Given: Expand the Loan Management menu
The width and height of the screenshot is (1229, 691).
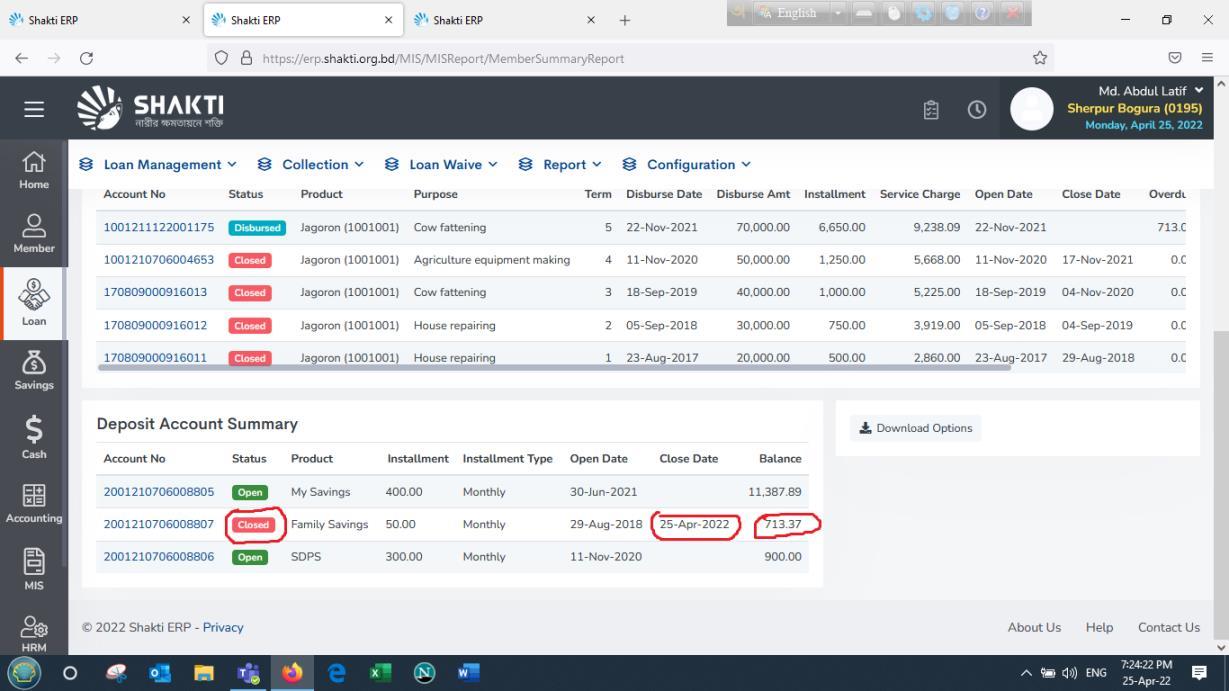Looking at the screenshot, I should click(158, 165).
